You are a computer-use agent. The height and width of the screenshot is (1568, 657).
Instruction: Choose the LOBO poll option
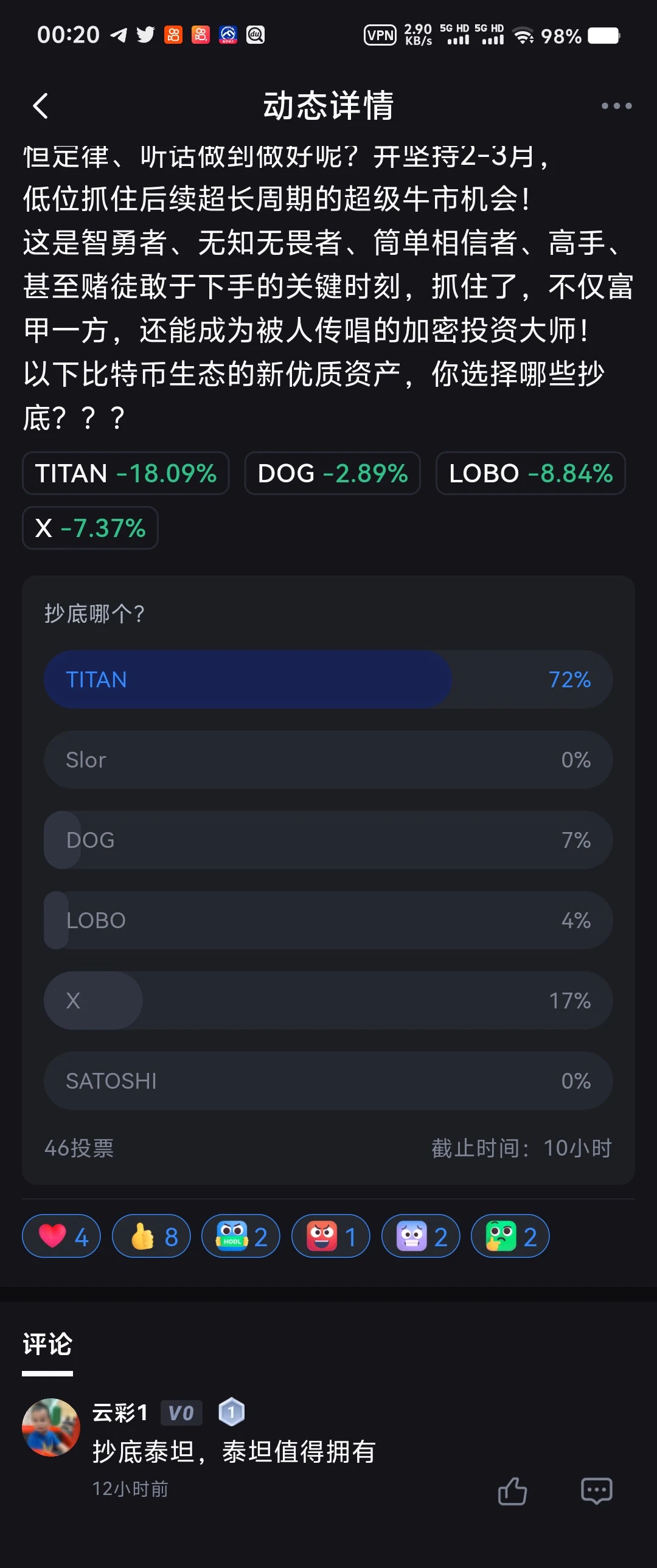[328, 920]
